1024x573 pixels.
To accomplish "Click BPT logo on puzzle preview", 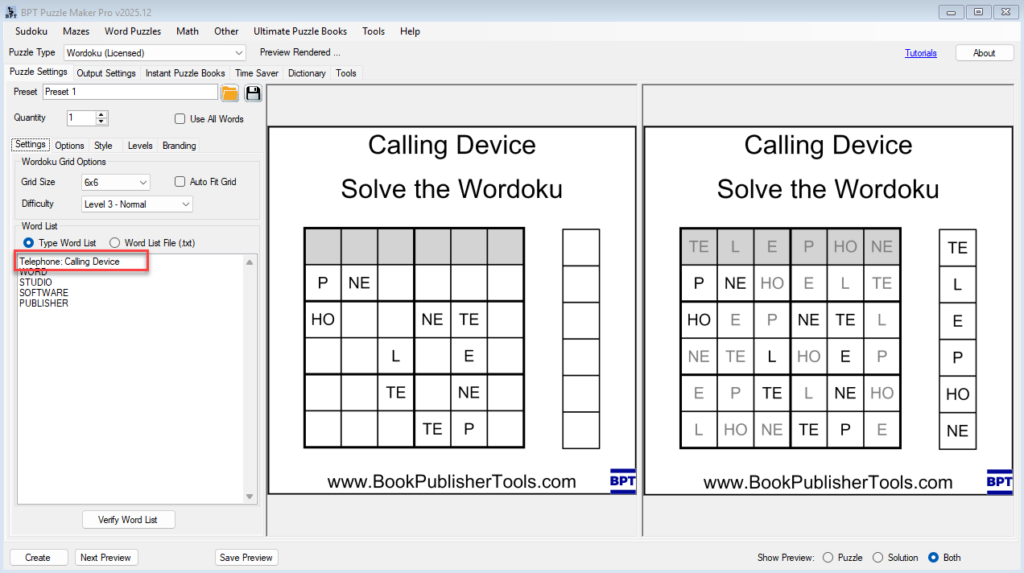I will click(x=622, y=481).
